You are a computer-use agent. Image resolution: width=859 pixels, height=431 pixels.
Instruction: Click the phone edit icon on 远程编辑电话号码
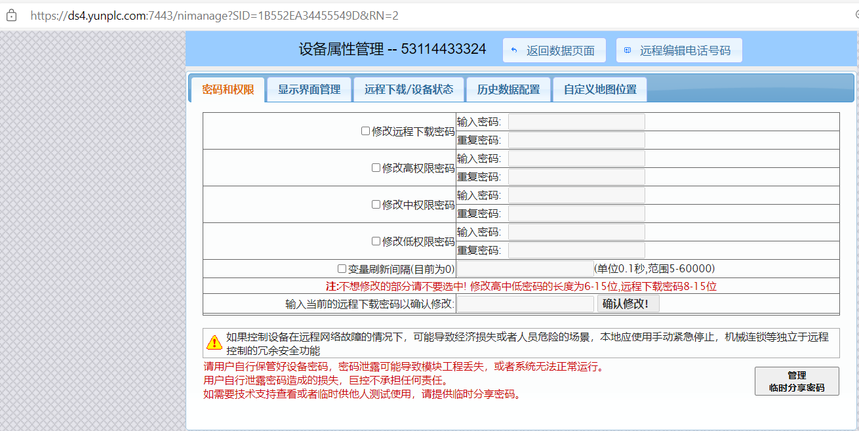coord(627,50)
